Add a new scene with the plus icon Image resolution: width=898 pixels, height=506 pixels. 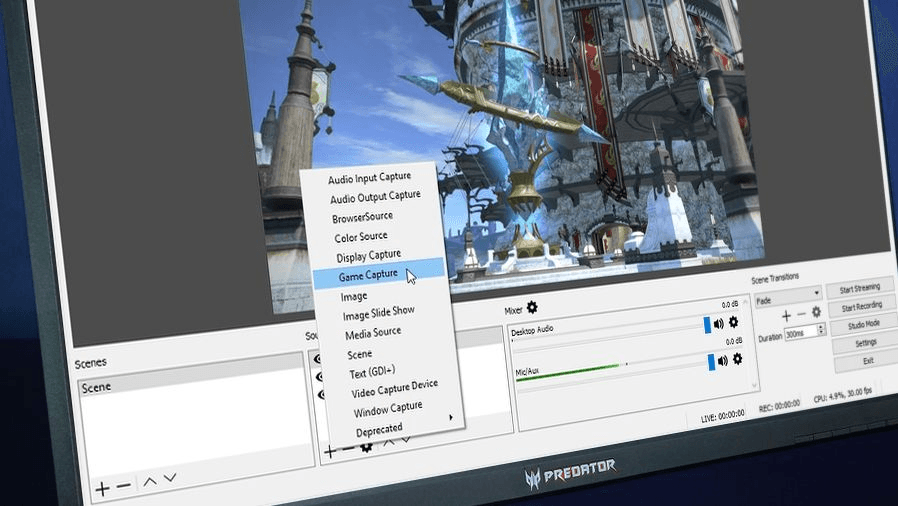[x=103, y=488]
